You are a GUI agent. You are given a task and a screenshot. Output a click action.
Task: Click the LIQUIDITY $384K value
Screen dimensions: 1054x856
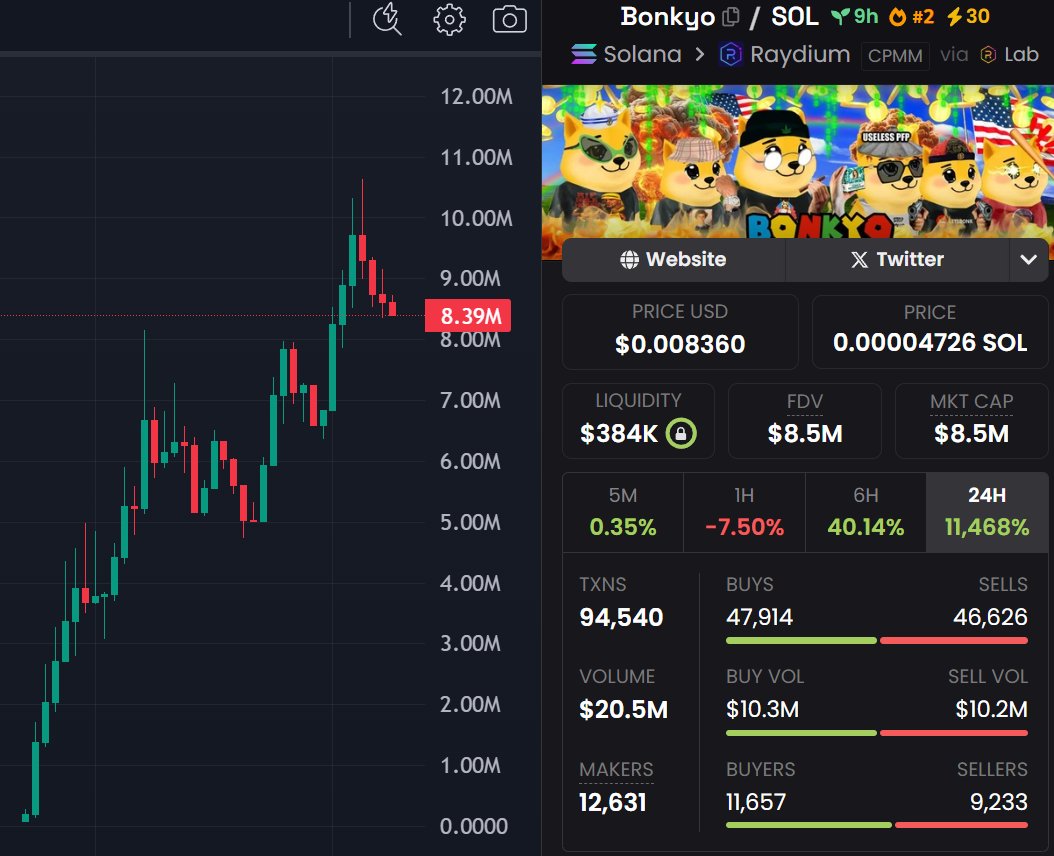pos(619,434)
